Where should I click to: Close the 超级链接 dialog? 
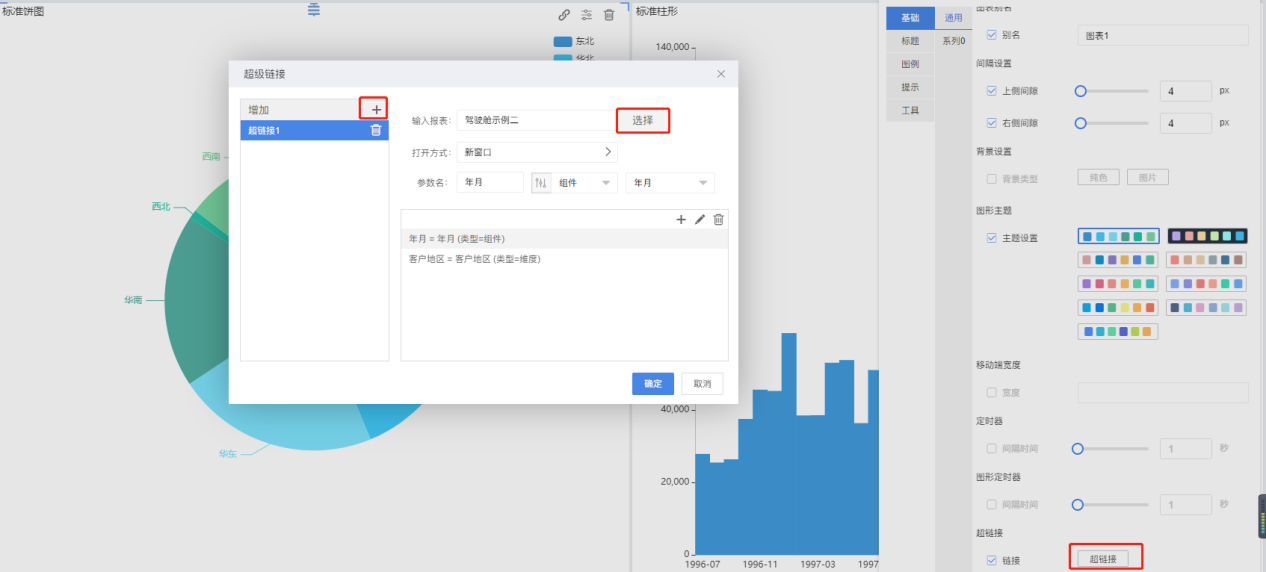tap(721, 74)
